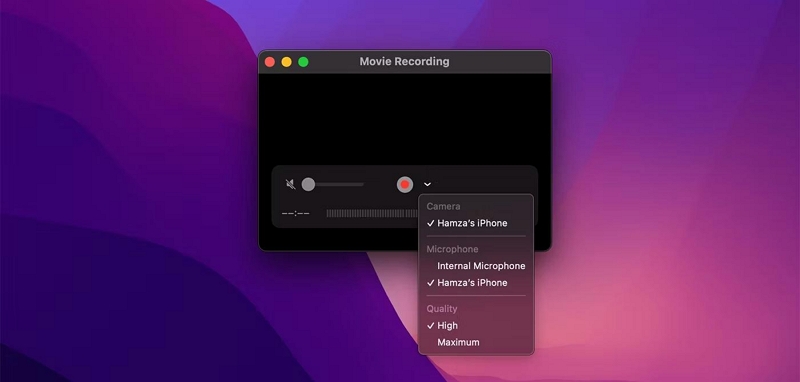Screen dimensions: 800x382
Task: Click the muted speaker icon
Action: point(290,184)
